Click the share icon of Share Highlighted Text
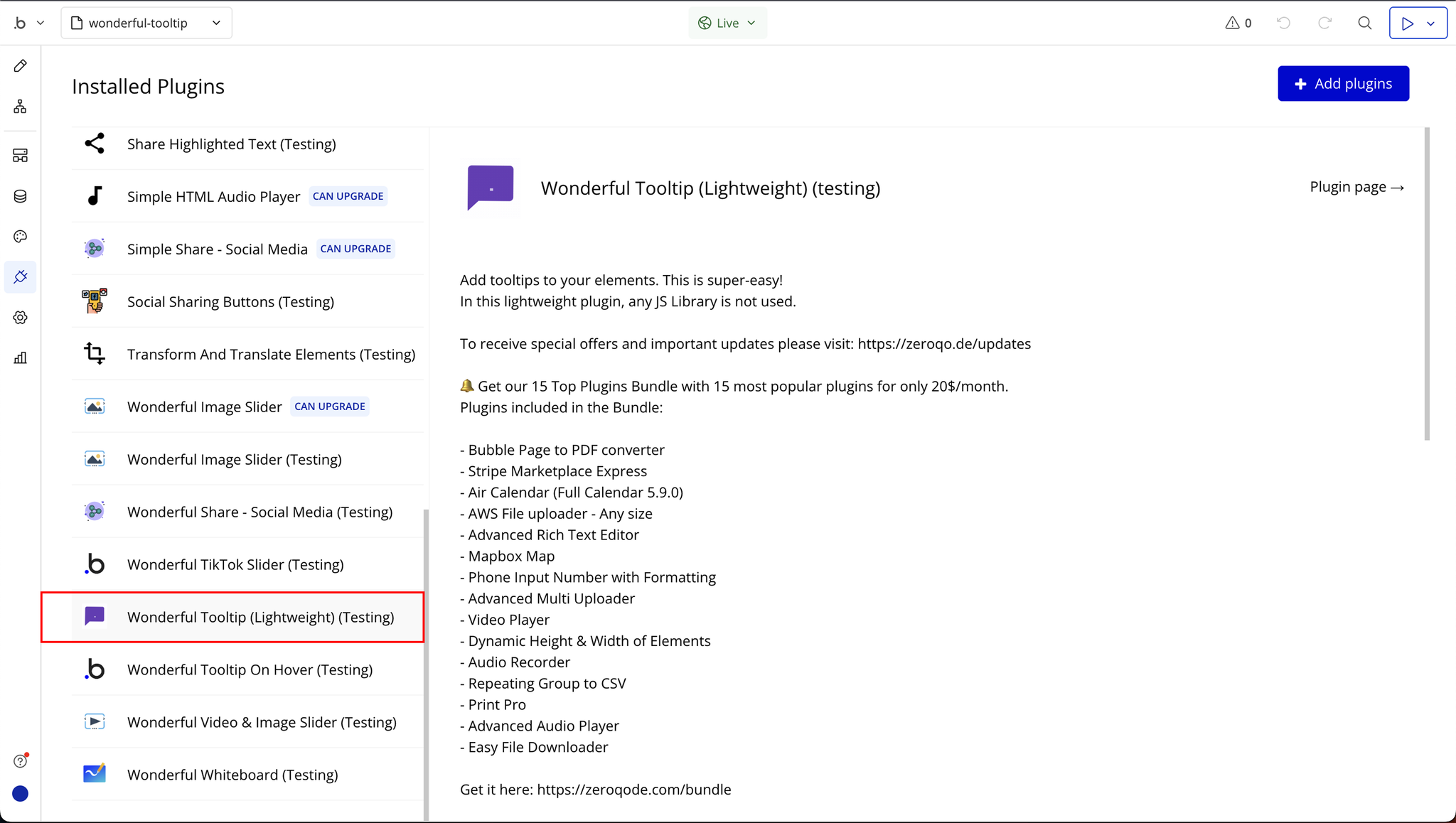 95,144
